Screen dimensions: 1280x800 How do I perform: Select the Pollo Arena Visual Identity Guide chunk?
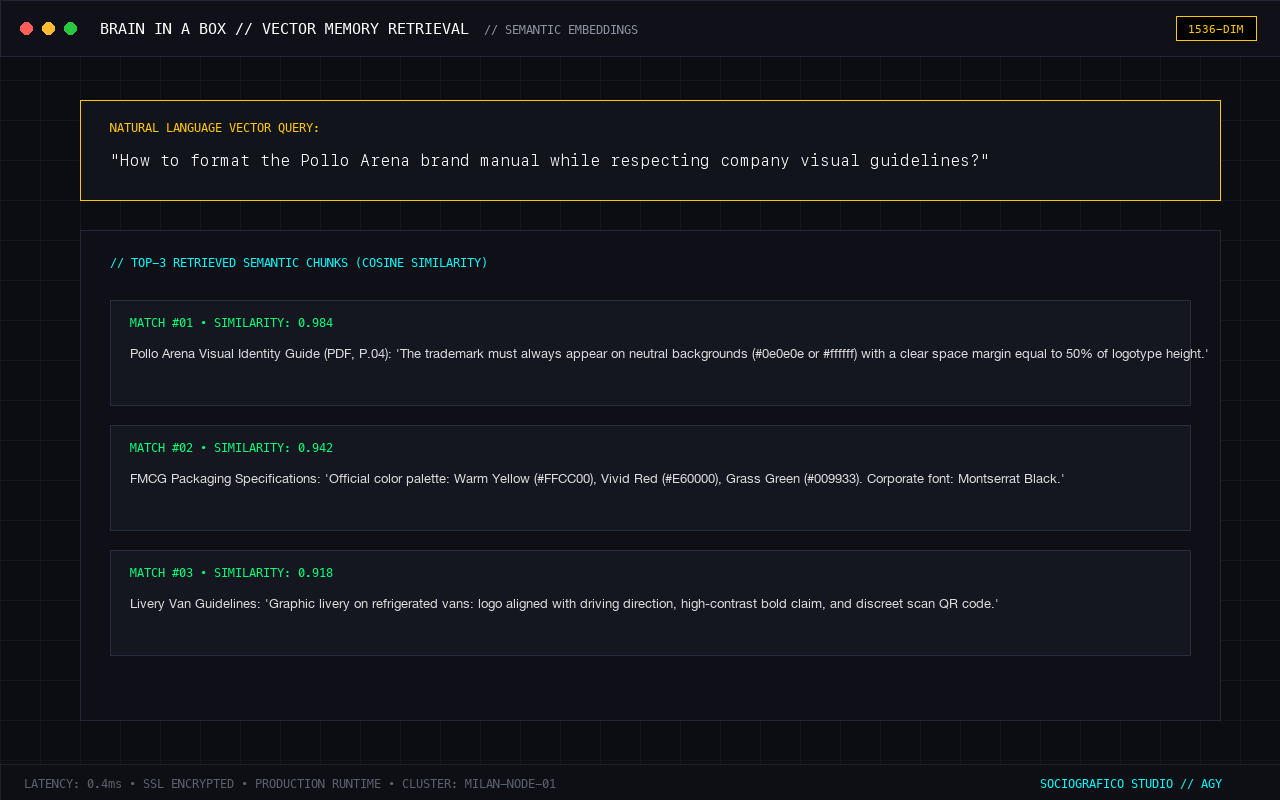(650, 353)
